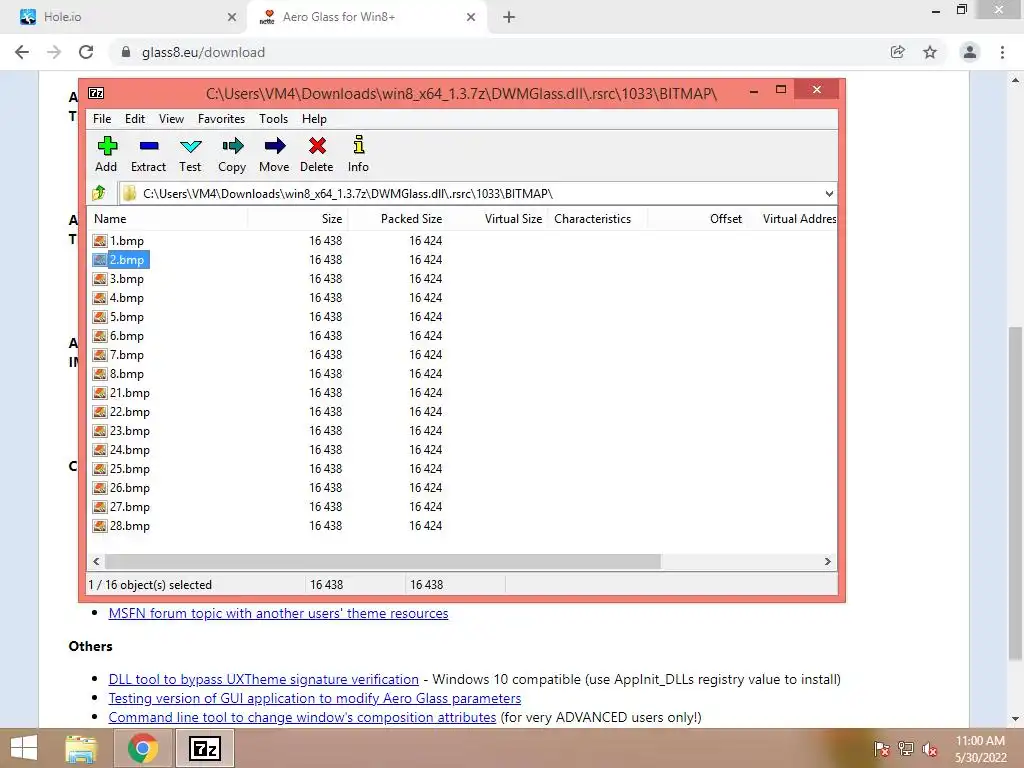
Task: Click 7-Zip icon in taskbar
Action: point(204,748)
